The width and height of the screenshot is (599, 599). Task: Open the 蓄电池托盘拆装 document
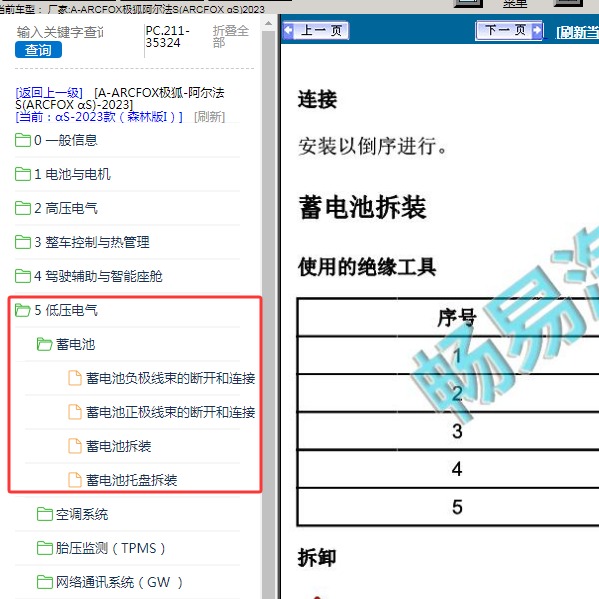tap(131, 480)
